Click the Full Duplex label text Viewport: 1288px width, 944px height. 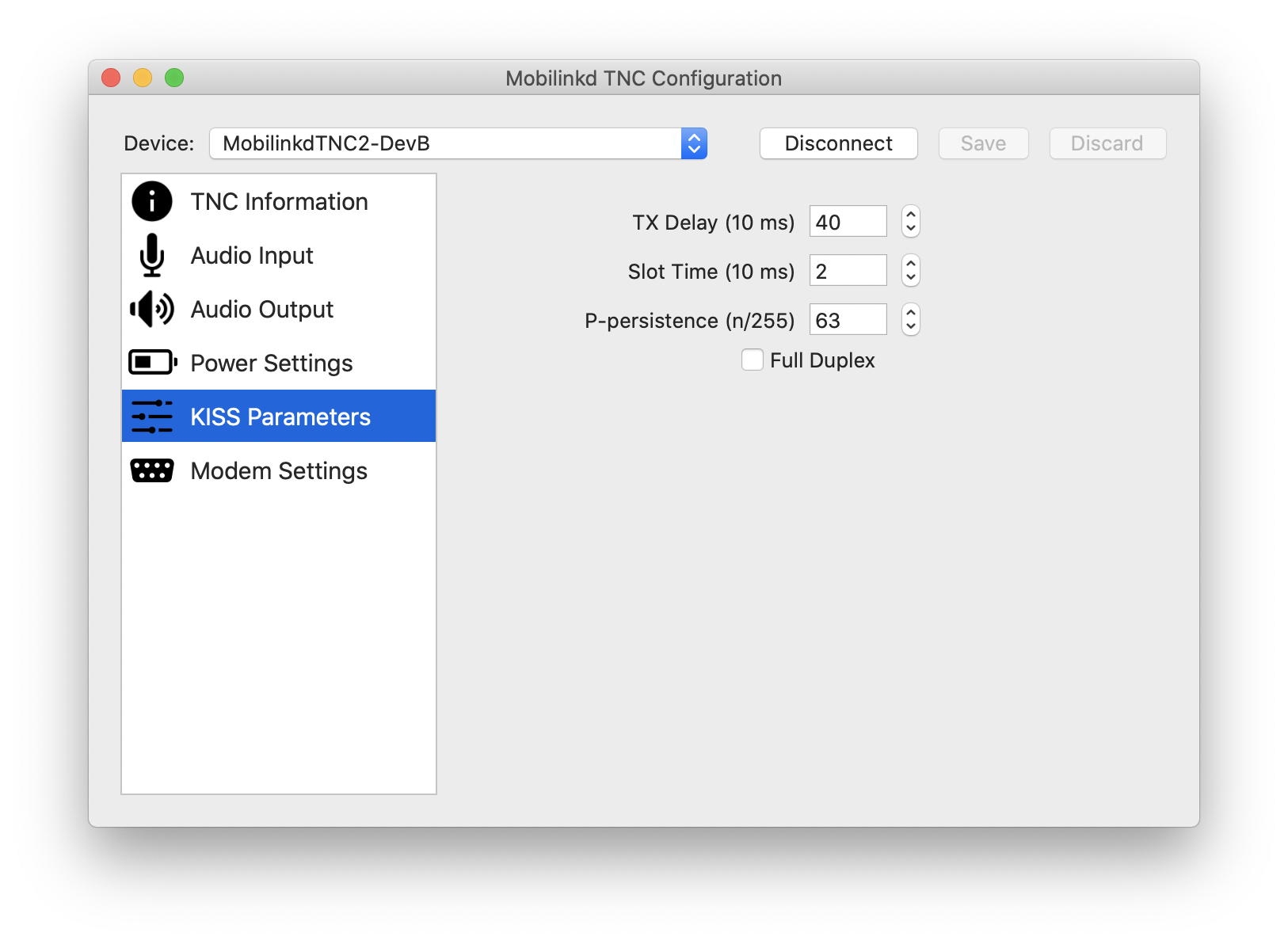point(822,360)
